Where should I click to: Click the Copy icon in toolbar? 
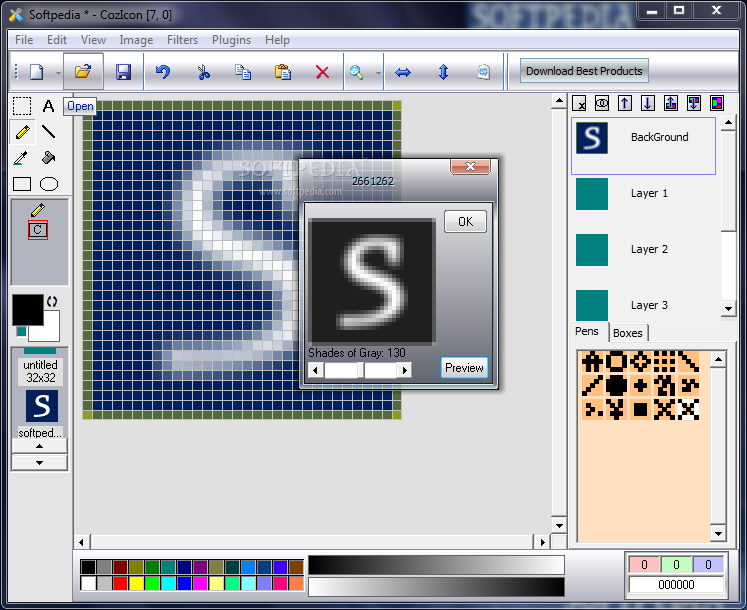(243, 72)
